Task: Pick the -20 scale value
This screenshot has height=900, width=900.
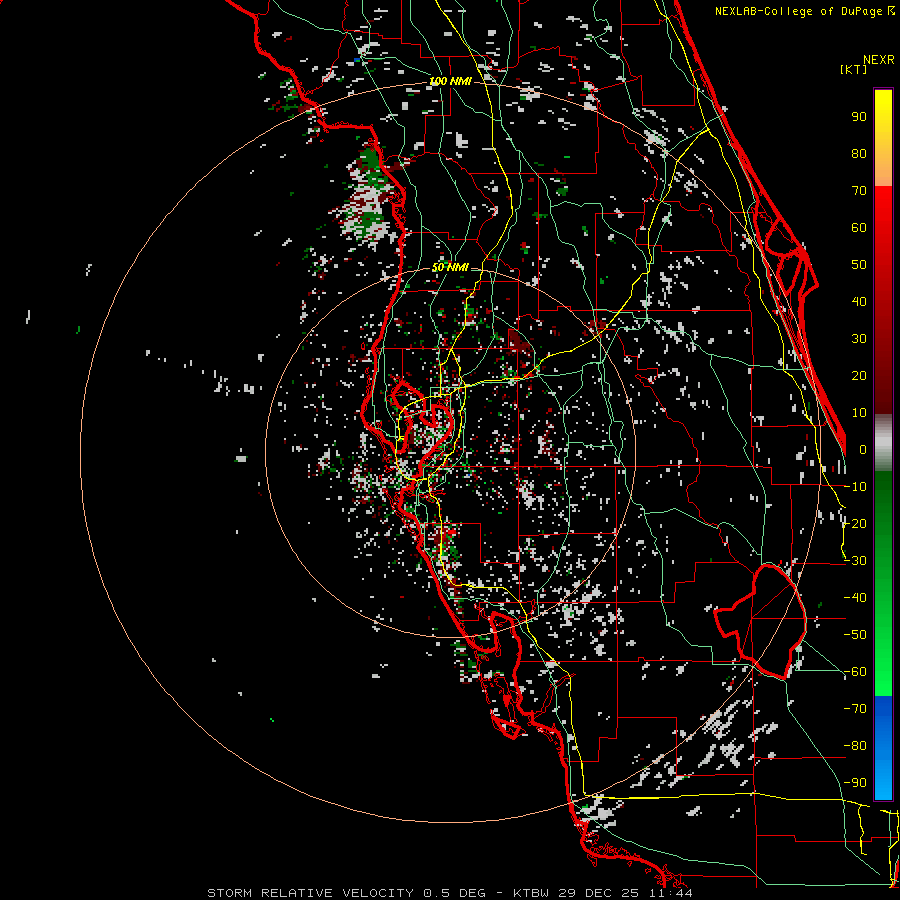Action: (x=855, y=523)
